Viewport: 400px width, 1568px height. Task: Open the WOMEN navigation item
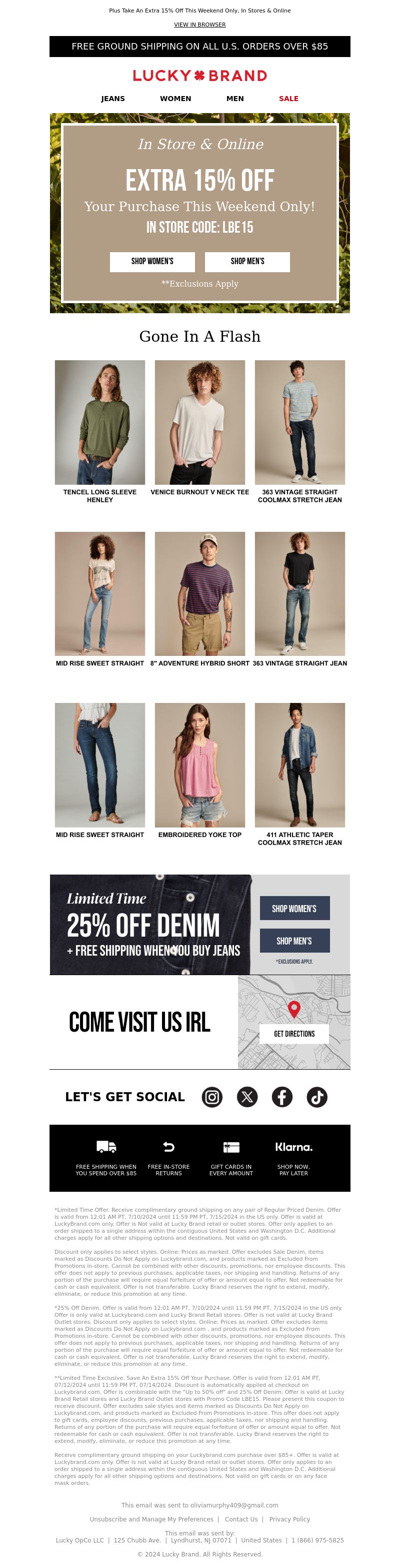[x=175, y=99]
